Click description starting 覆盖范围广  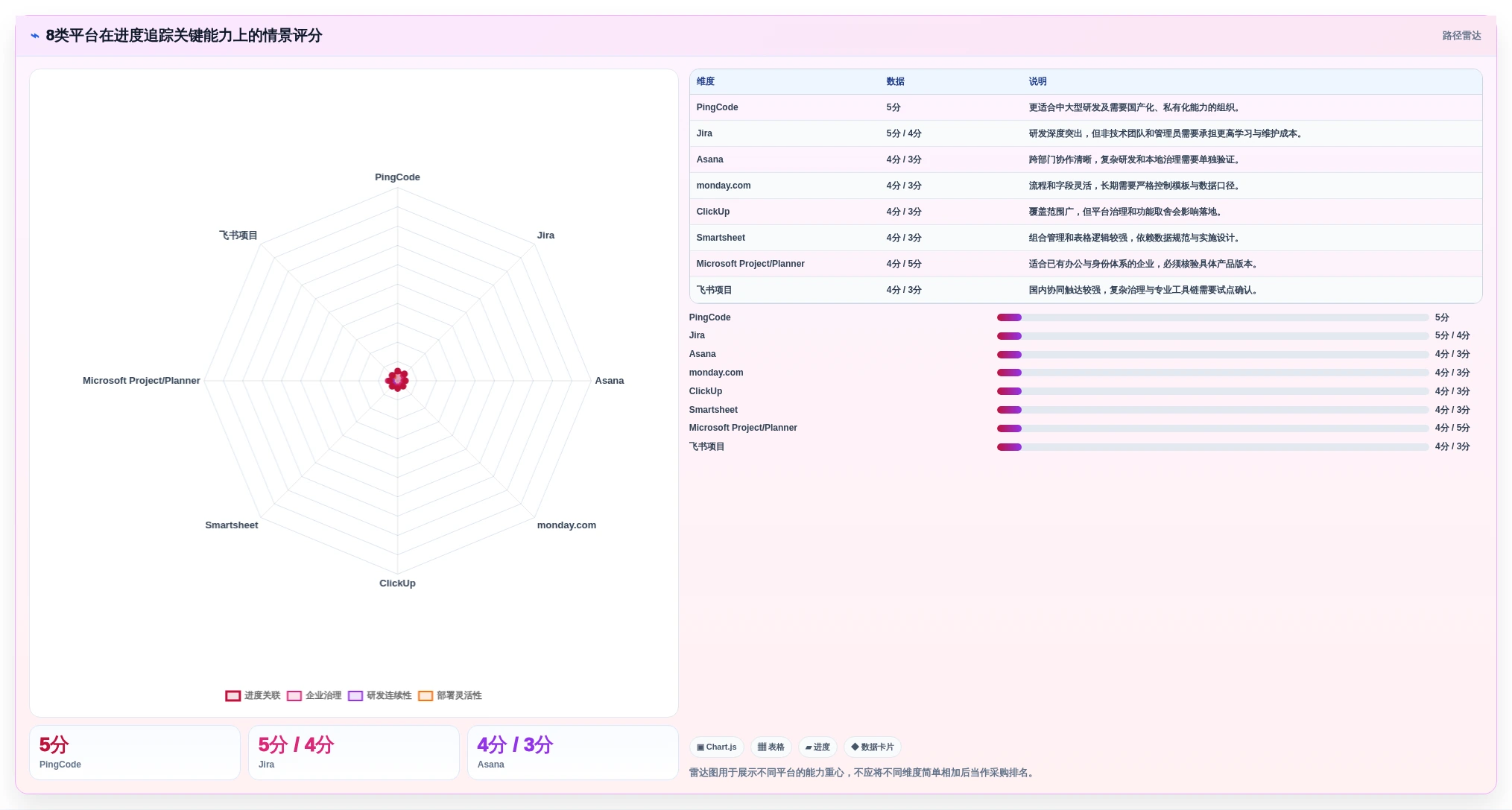point(1127,212)
